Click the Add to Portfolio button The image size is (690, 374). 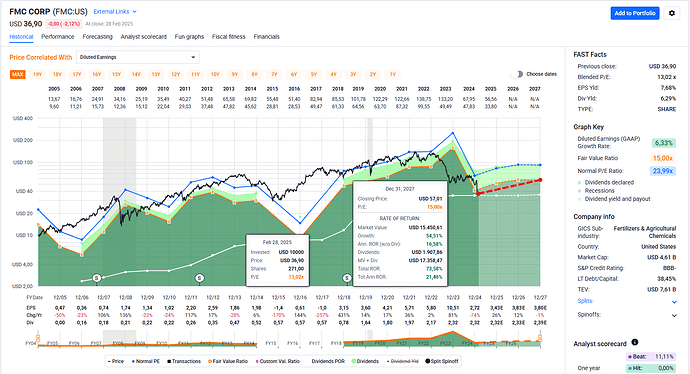pyautogui.click(x=635, y=13)
